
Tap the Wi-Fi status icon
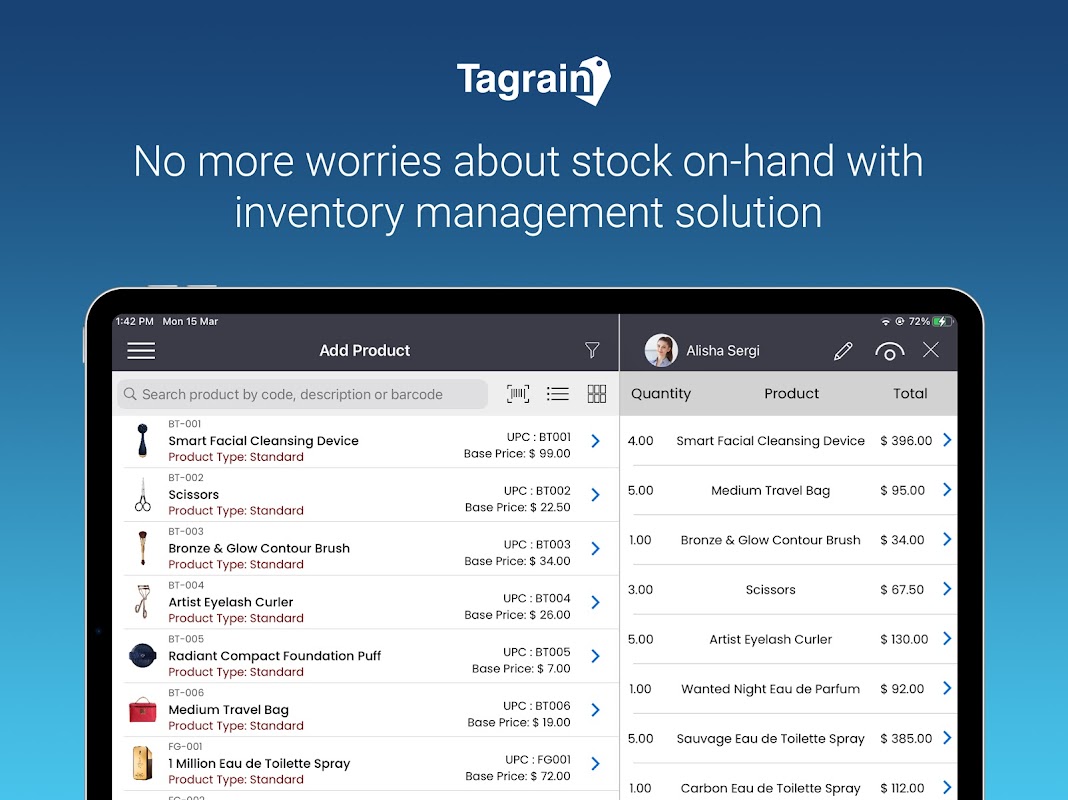click(x=885, y=321)
